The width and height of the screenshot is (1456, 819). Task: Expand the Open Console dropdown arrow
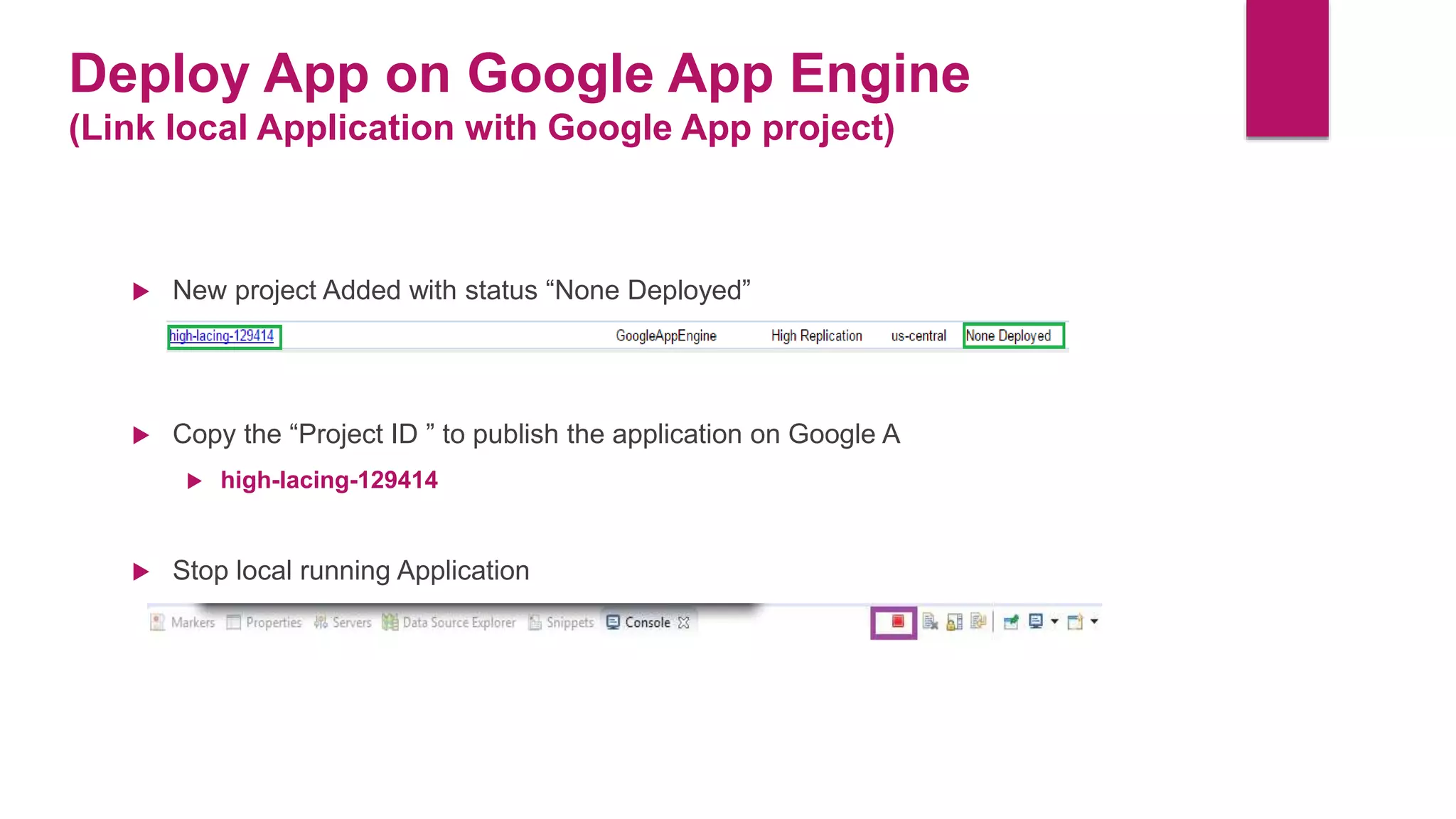[1094, 622]
